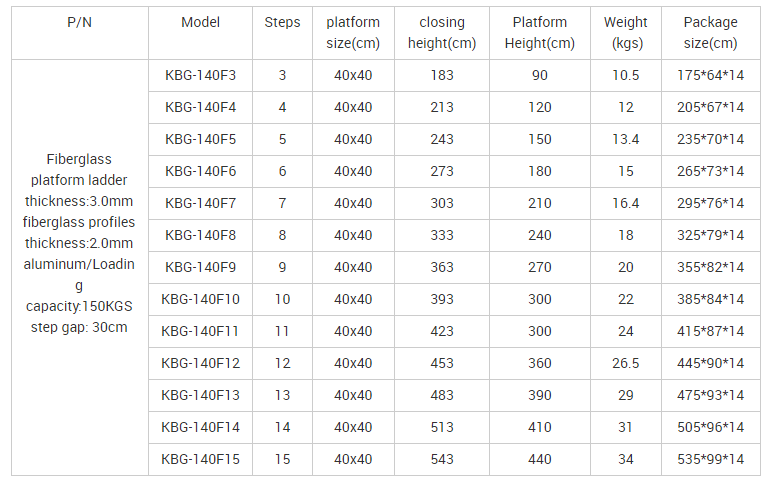This screenshot has height=483, width=775.
Task: Click weight value 26.5 cell
Action: coord(626,363)
